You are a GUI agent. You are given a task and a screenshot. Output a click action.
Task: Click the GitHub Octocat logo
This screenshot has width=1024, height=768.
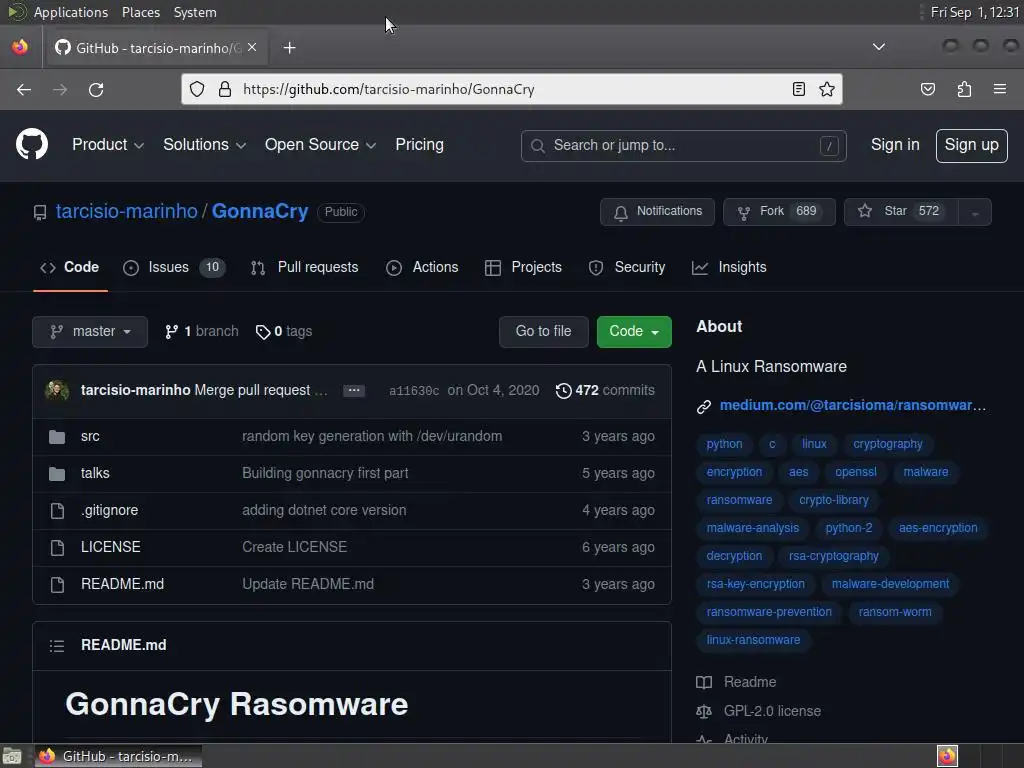tap(32, 144)
